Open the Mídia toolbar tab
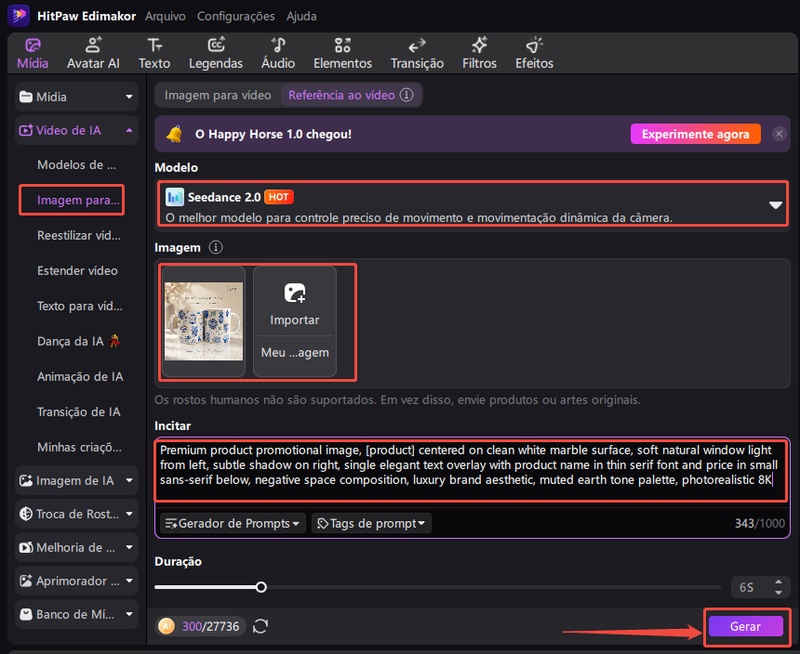Image resolution: width=800 pixels, height=654 pixels. 33,54
